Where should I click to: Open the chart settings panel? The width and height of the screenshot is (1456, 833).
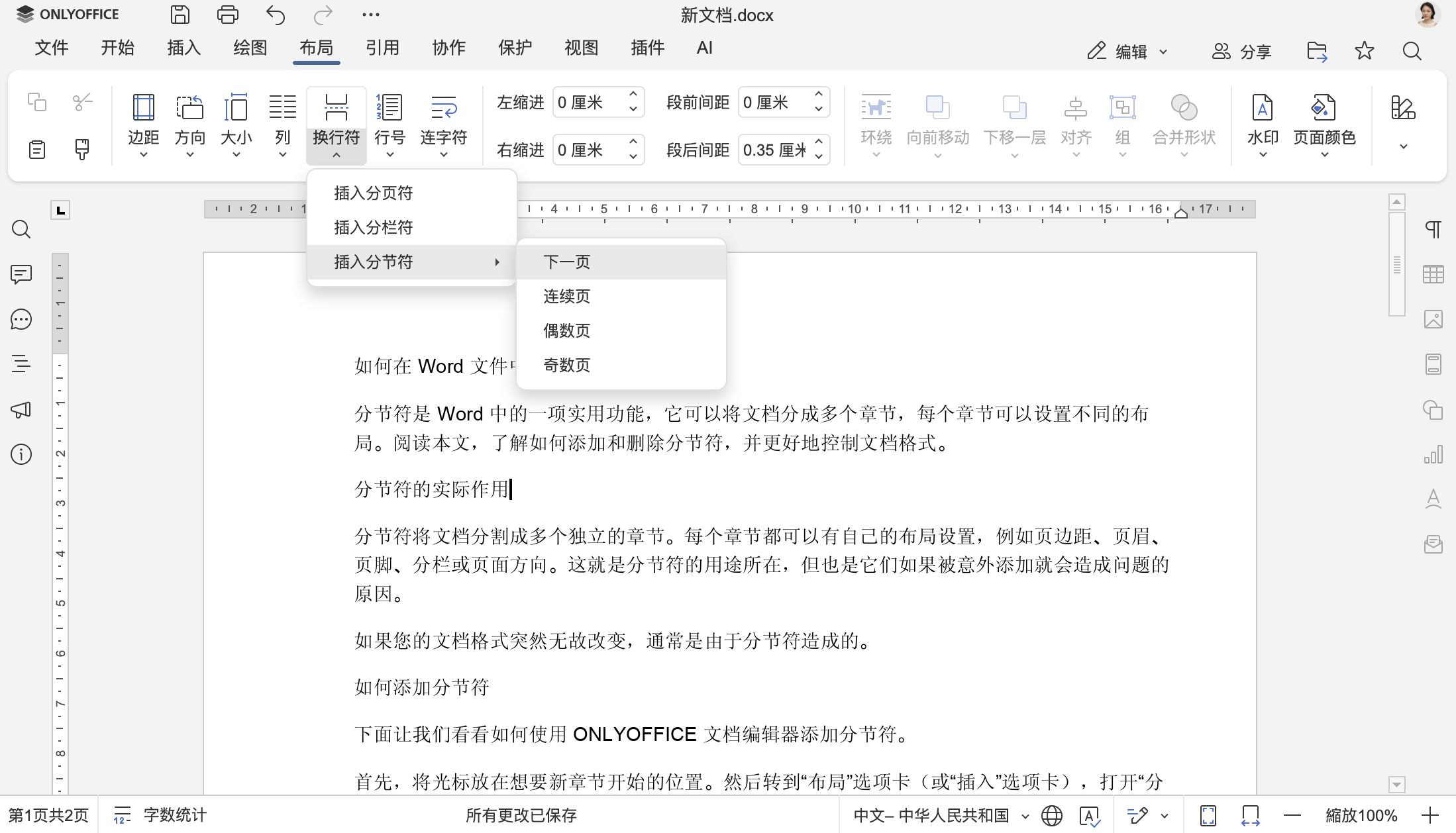[1433, 454]
